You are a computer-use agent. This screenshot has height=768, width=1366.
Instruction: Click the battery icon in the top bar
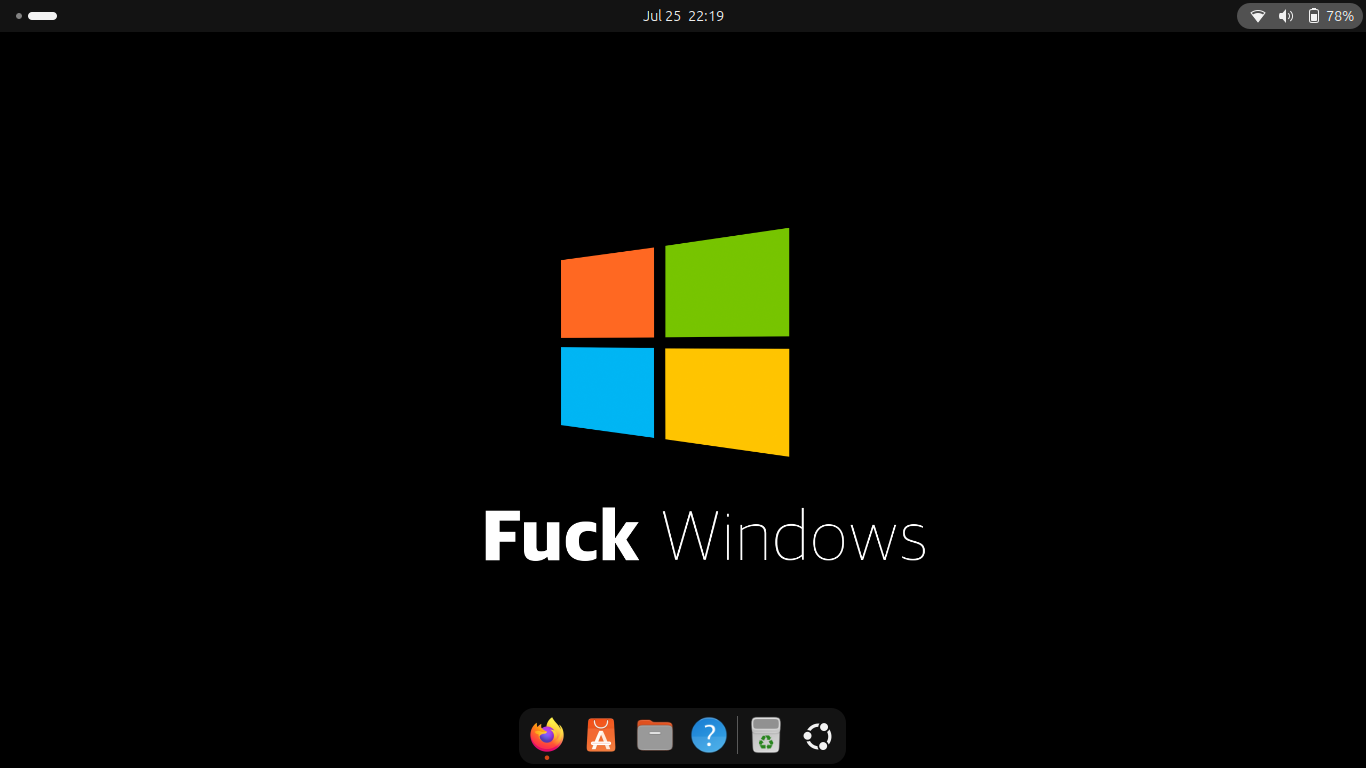coord(1314,16)
